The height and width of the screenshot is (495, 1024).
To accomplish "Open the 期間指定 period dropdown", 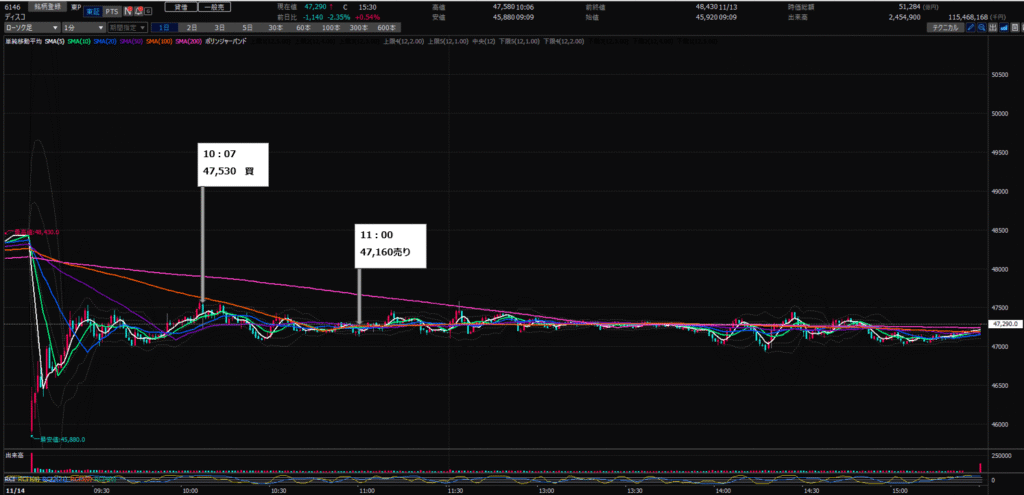I will (128, 28).
